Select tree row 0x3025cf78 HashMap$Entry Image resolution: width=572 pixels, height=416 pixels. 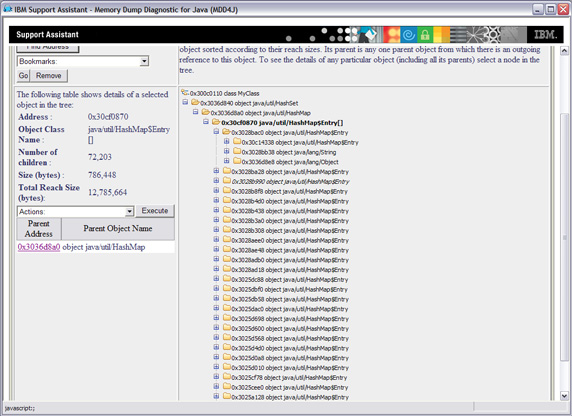coord(289,378)
